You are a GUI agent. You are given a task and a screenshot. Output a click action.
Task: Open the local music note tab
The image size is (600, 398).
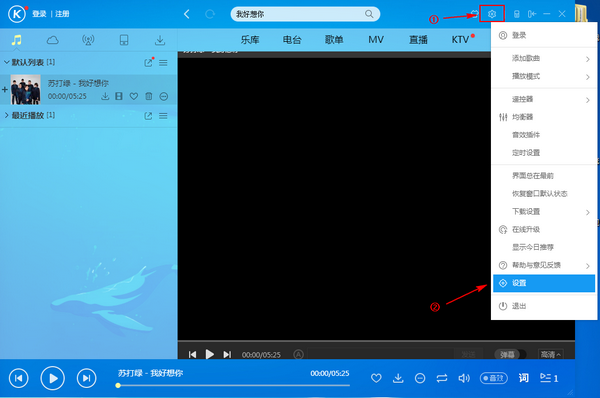(16, 40)
